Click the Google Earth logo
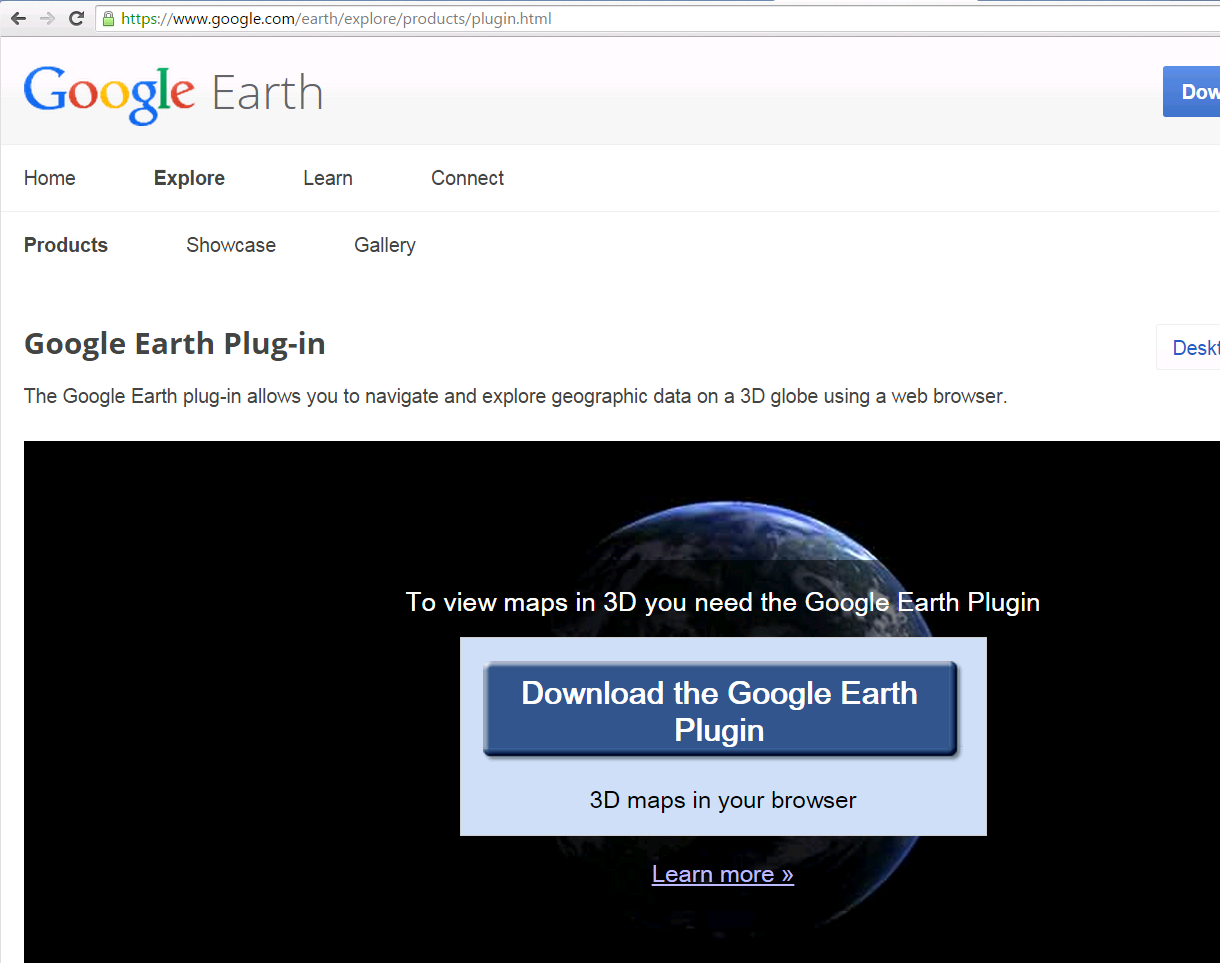1220x963 pixels. [x=173, y=94]
